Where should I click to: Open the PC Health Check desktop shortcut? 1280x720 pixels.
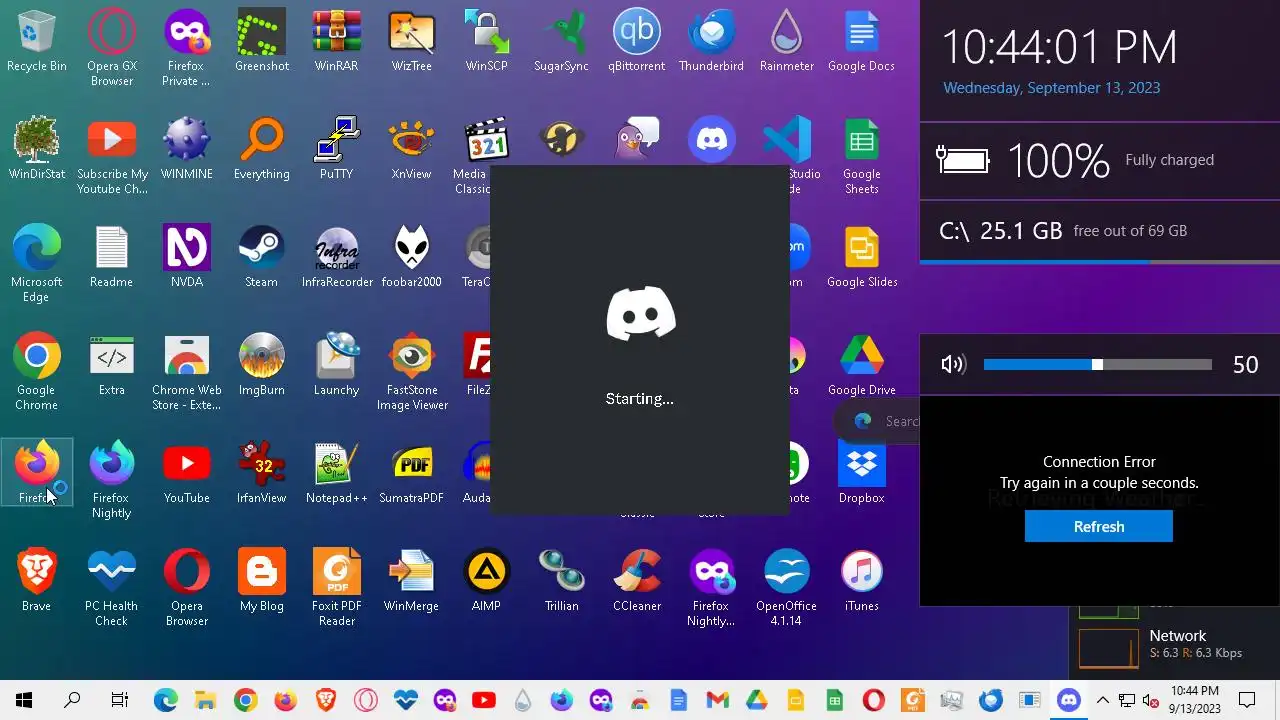pos(111,589)
